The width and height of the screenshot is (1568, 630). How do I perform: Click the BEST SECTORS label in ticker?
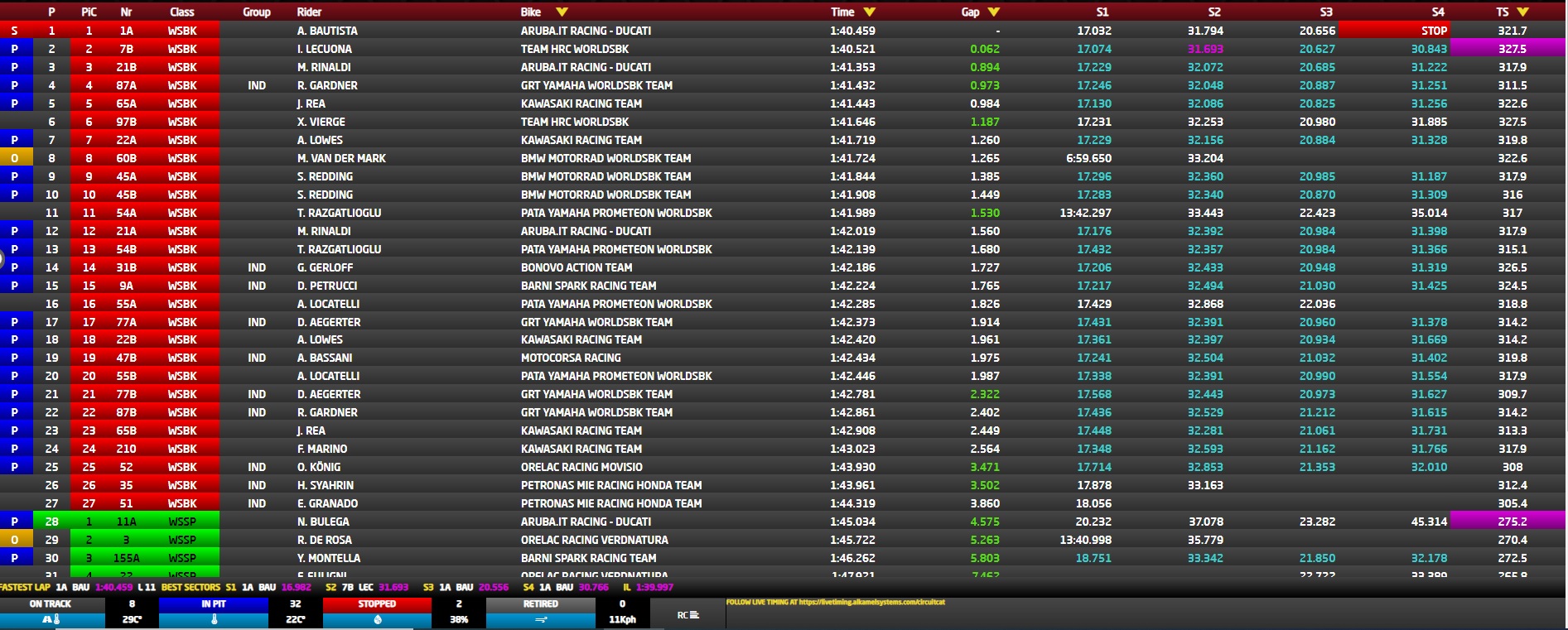191,587
